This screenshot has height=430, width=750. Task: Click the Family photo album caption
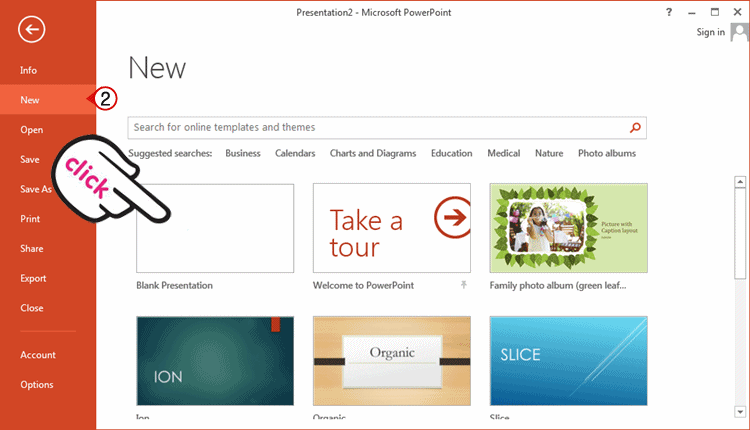(x=558, y=286)
